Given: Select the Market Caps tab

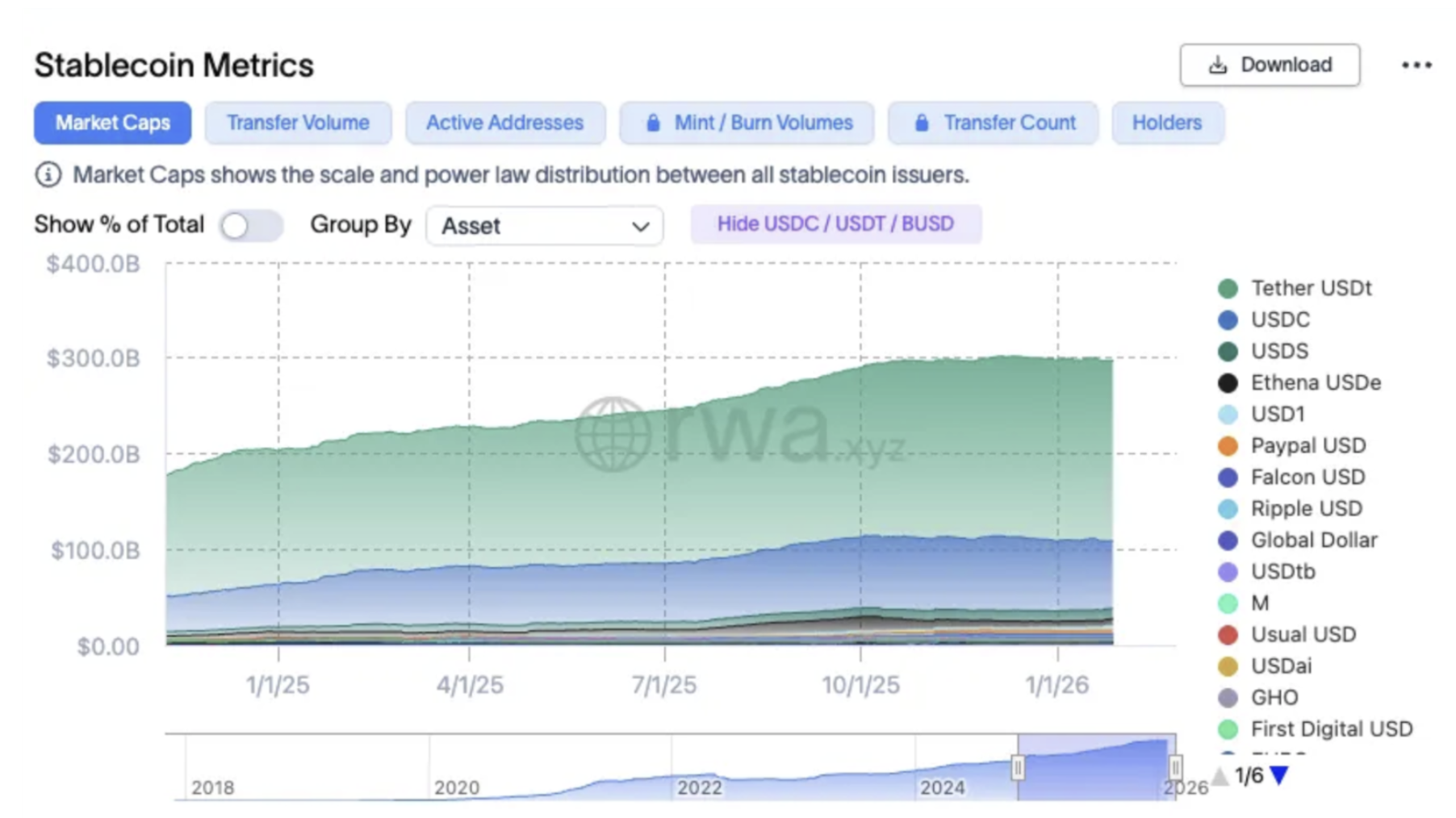Looking at the screenshot, I should pos(112,123).
